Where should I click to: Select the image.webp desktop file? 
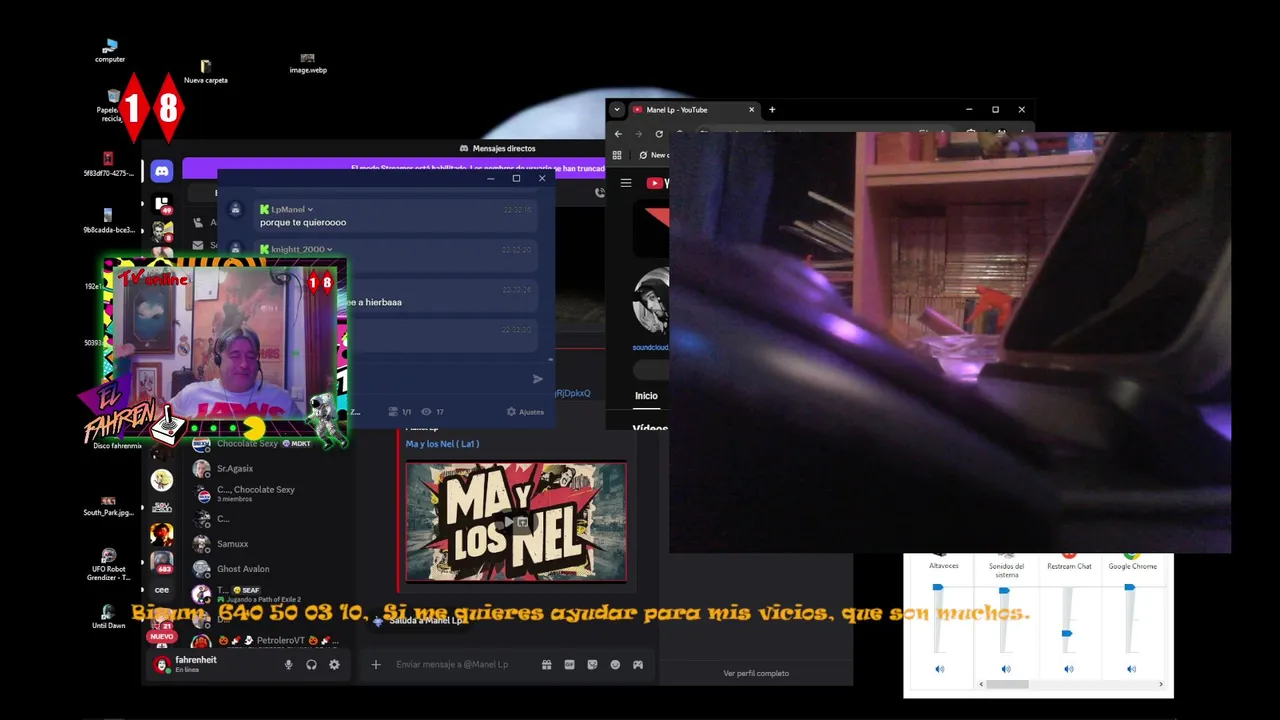point(308,63)
